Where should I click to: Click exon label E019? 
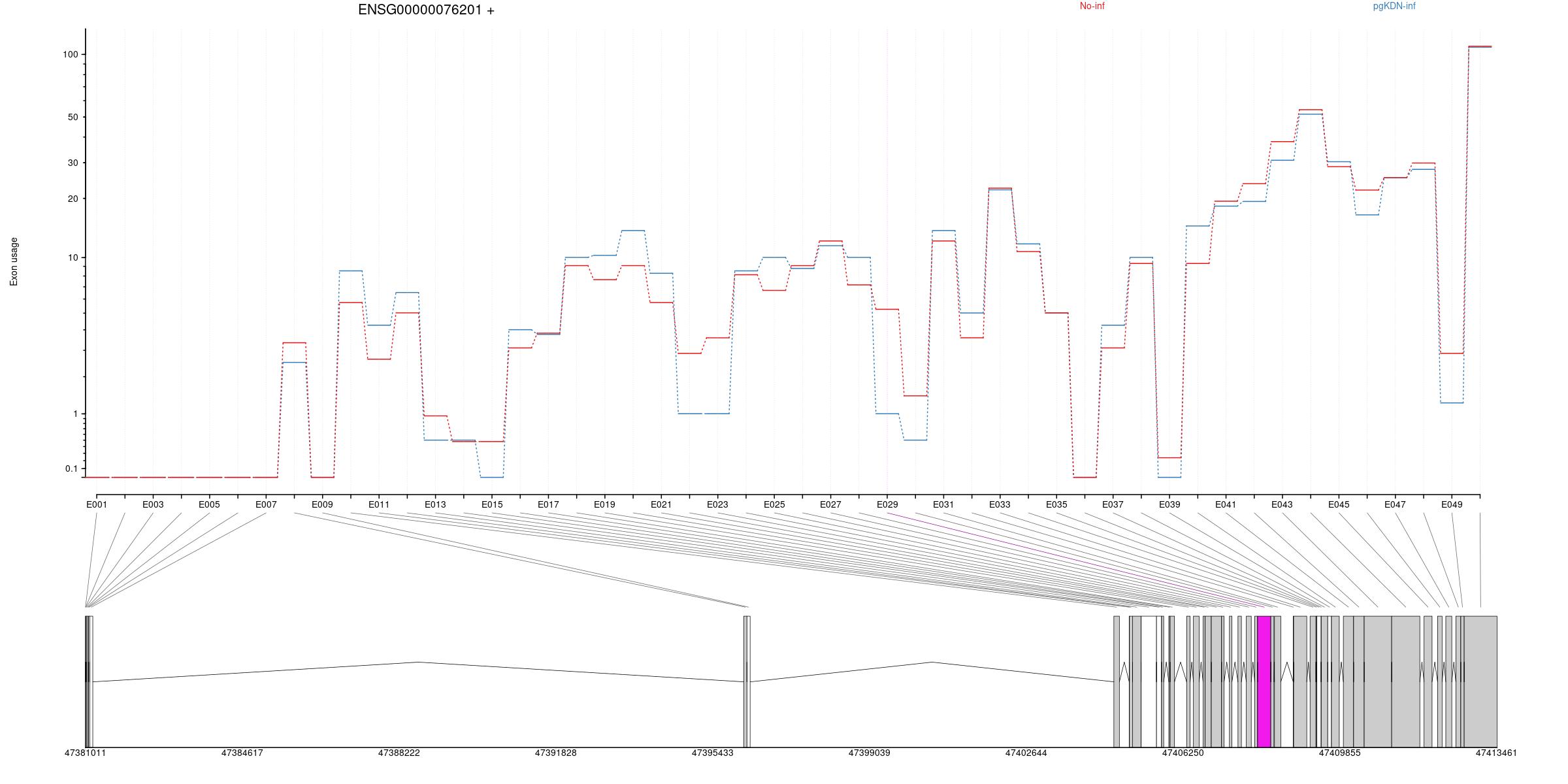tap(604, 504)
